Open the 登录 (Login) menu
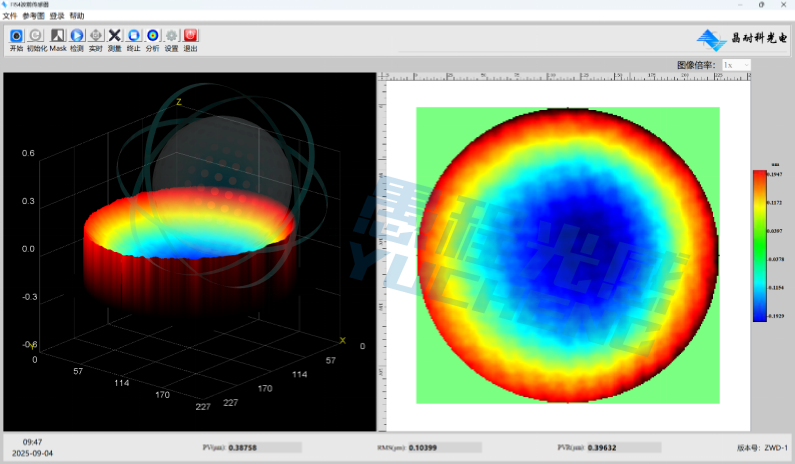This screenshot has width=795, height=464. (x=57, y=16)
